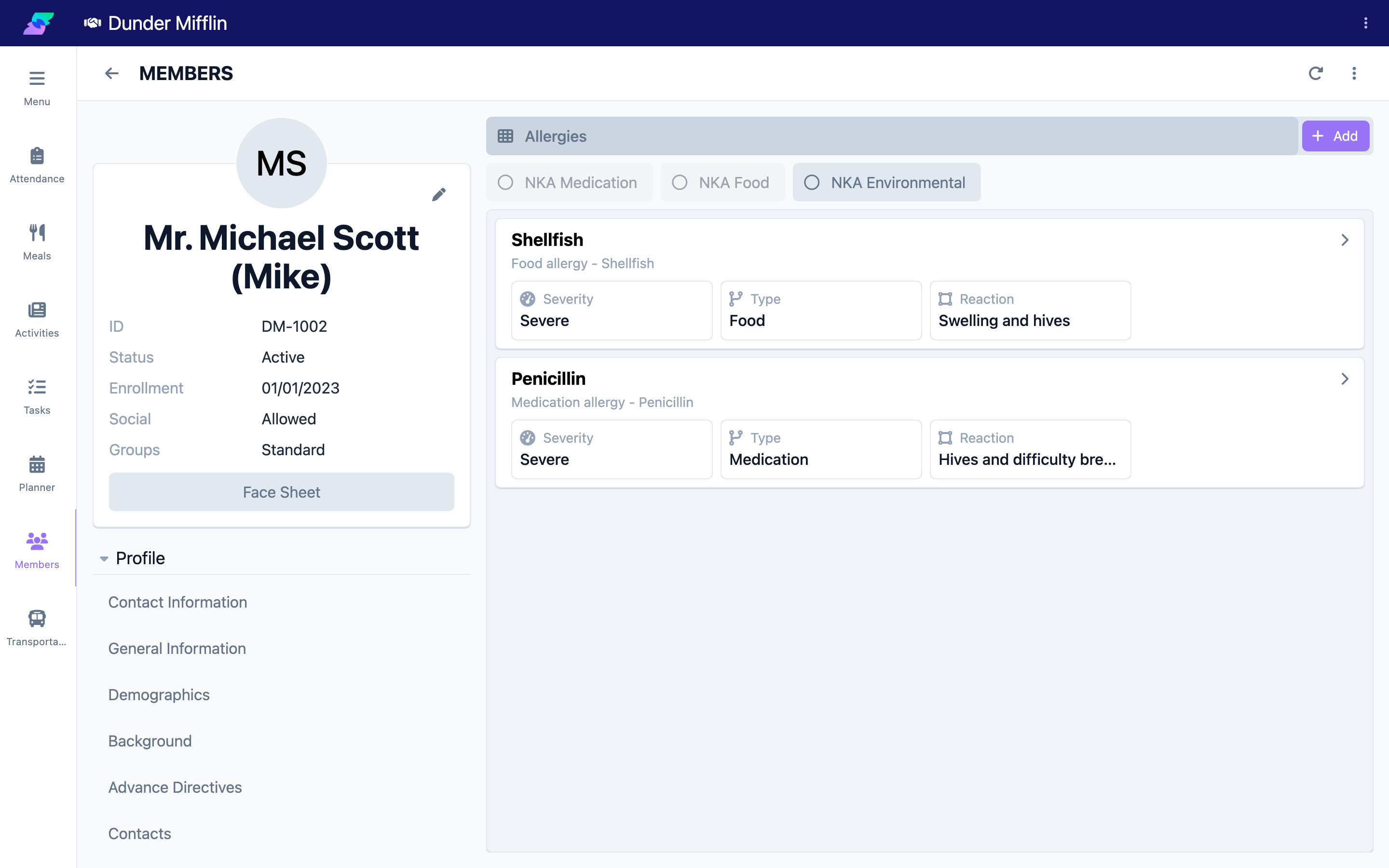Image resolution: width=1389 pixels, height=868 pixels.
Task: Open the hamburger Menu icon
Action: pos(37,78)
